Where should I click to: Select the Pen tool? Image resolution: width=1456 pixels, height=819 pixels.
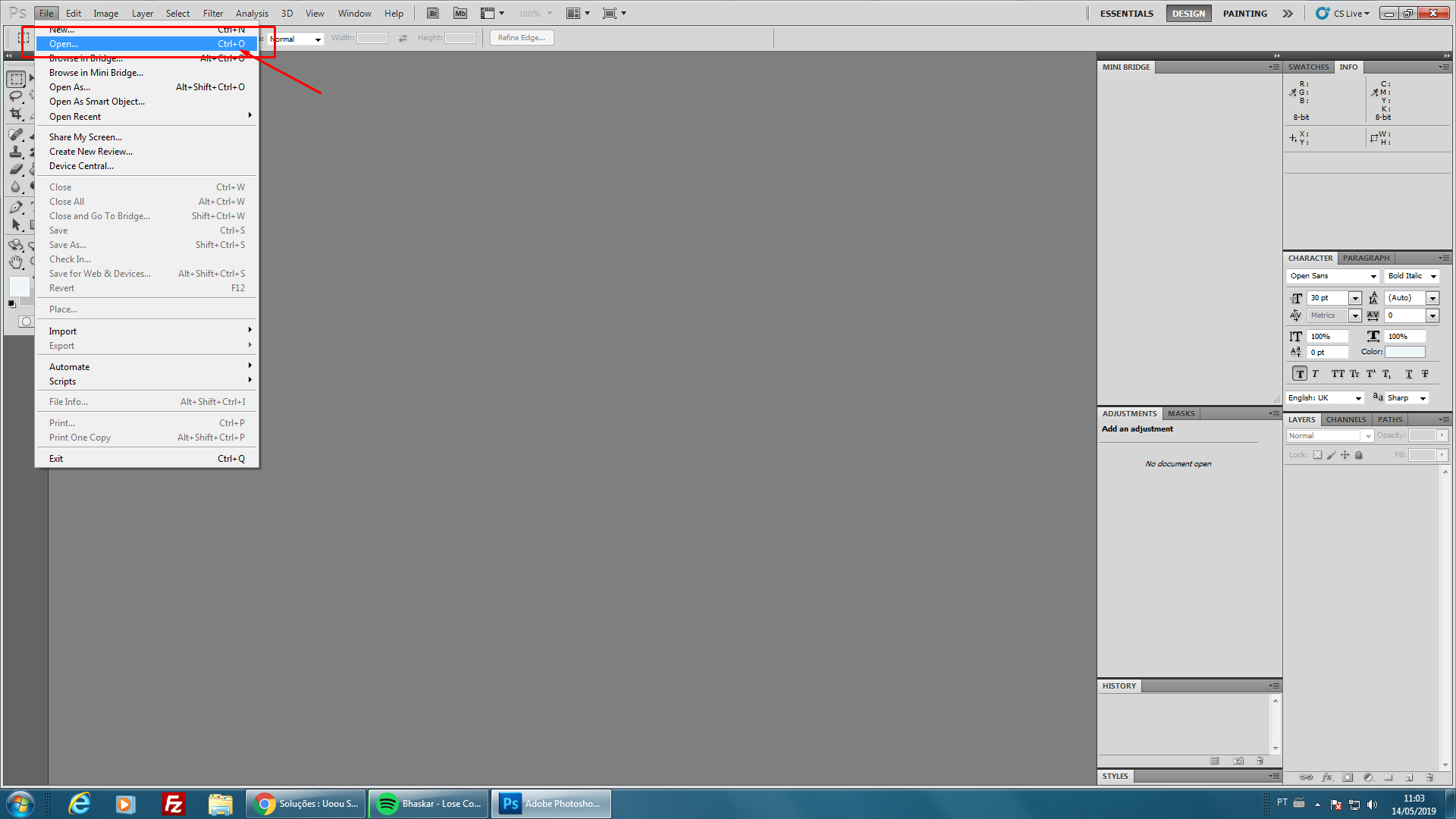click(x=16, y=207)
